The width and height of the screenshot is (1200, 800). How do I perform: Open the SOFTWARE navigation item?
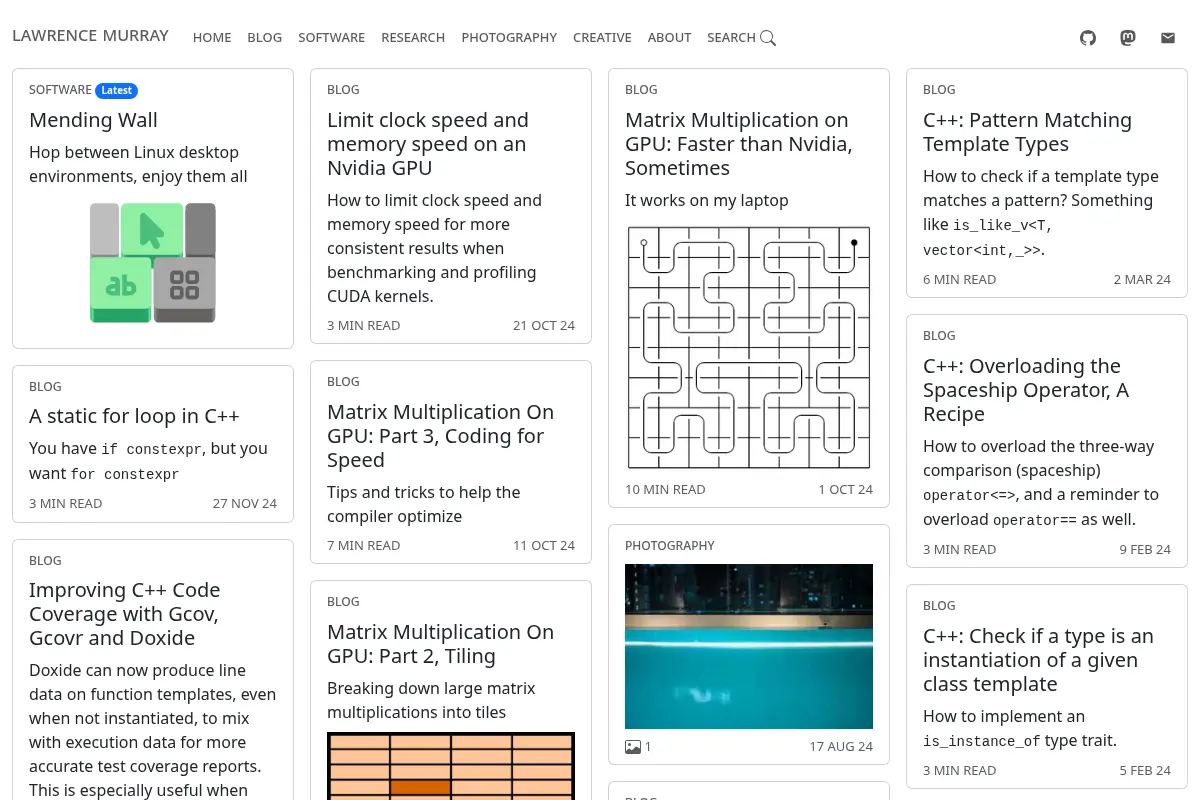pyautogui.click(x=331, y=38)
